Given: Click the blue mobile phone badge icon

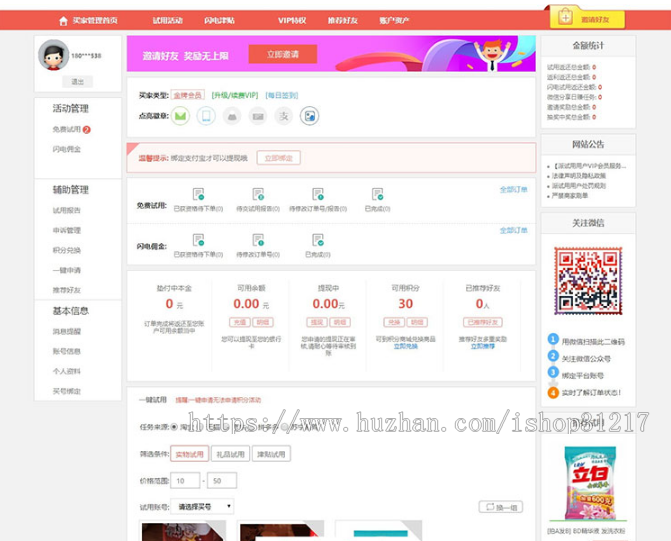Looking at the screenshot, I should pyautogui.click(x=206, y=116).
